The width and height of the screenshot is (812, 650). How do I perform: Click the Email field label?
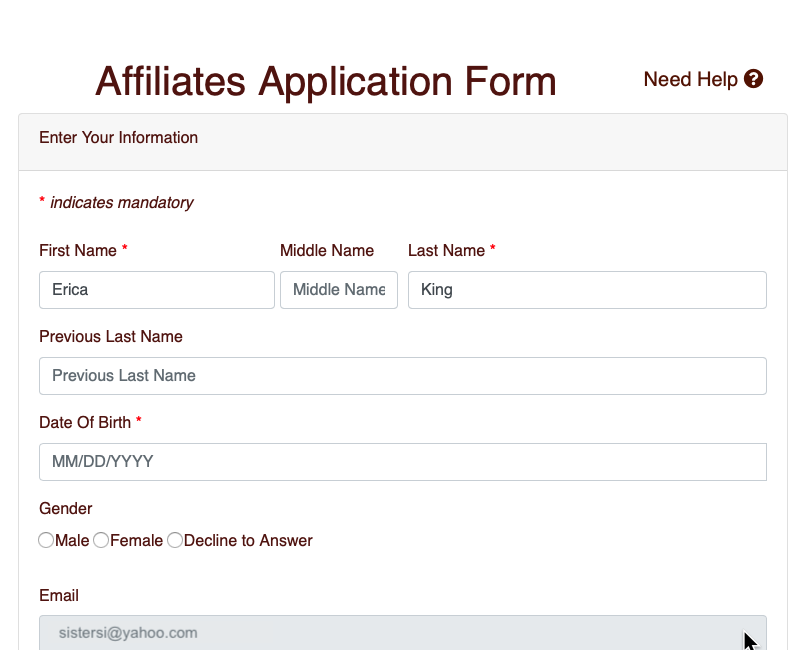[x=59, y=596]
